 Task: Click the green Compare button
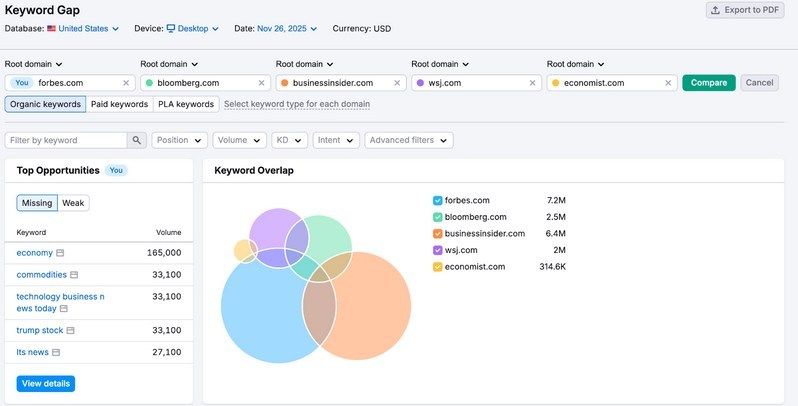pos(709,83)
